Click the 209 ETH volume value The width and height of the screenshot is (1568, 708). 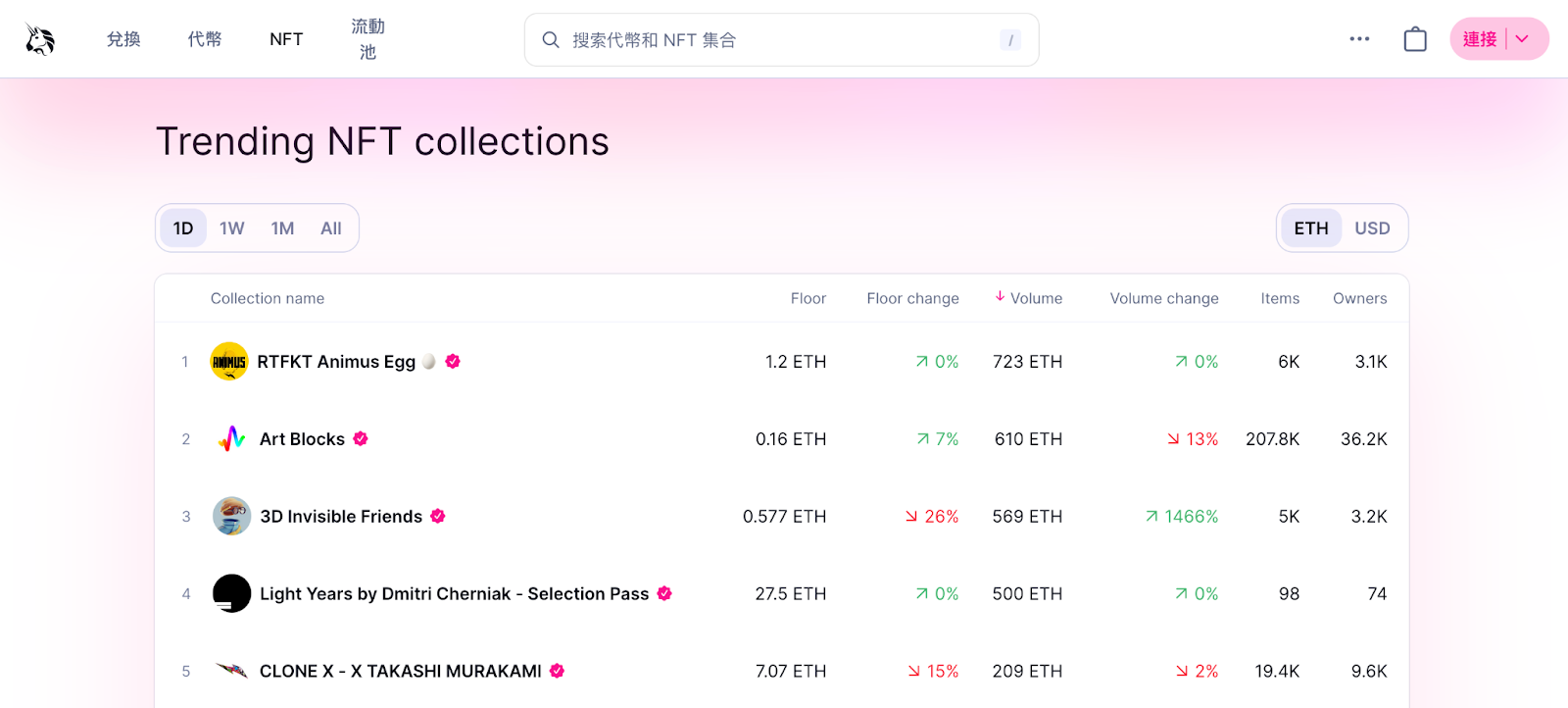(1027, 672)
